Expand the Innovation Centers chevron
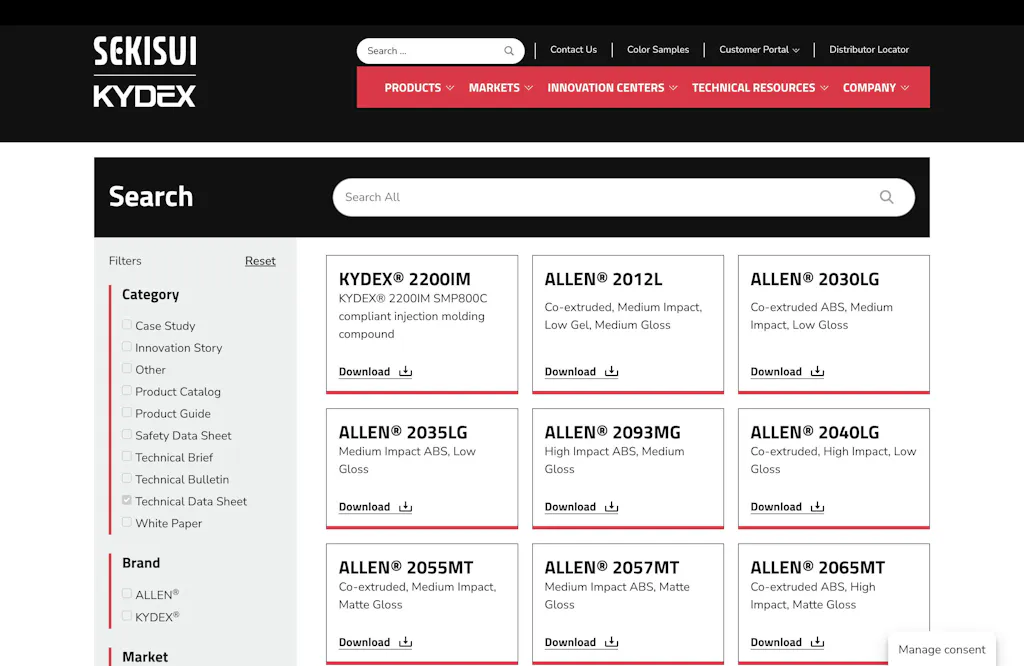Image resolution: width=1024 pixels, height=666 pixels. 673,87
